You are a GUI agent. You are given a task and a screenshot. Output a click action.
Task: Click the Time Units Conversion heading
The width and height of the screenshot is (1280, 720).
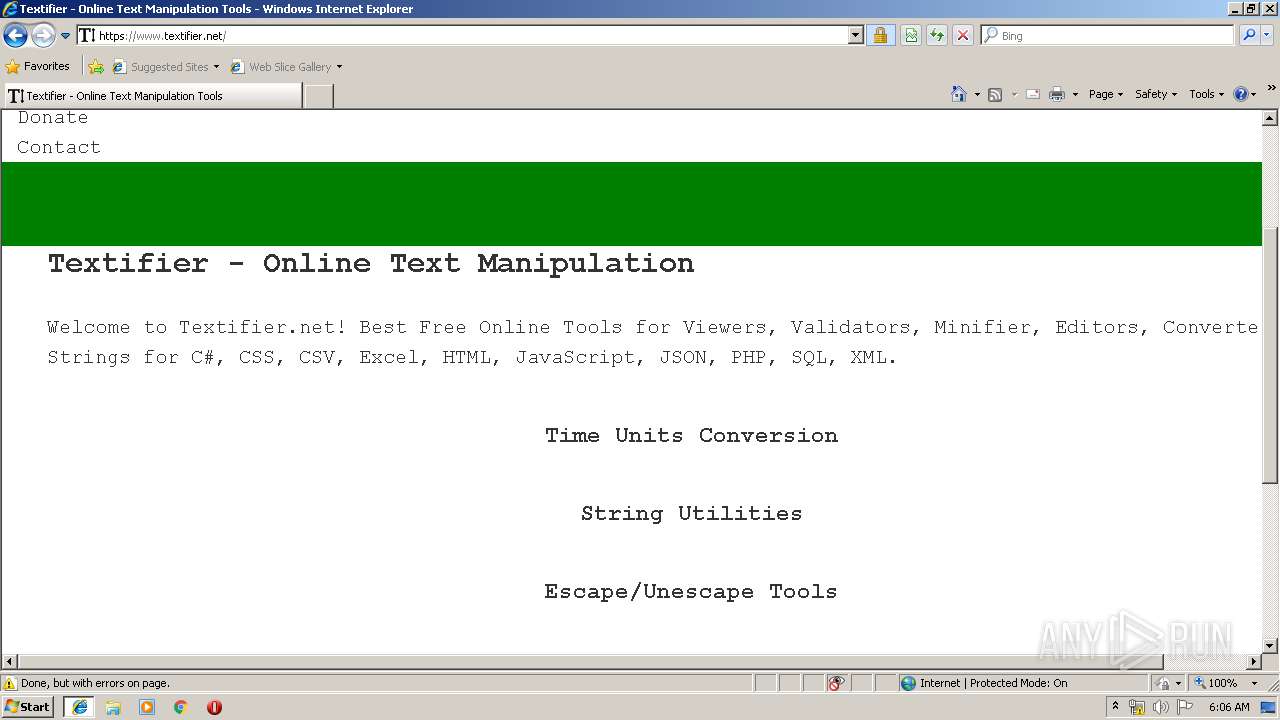tap(691, 435)
